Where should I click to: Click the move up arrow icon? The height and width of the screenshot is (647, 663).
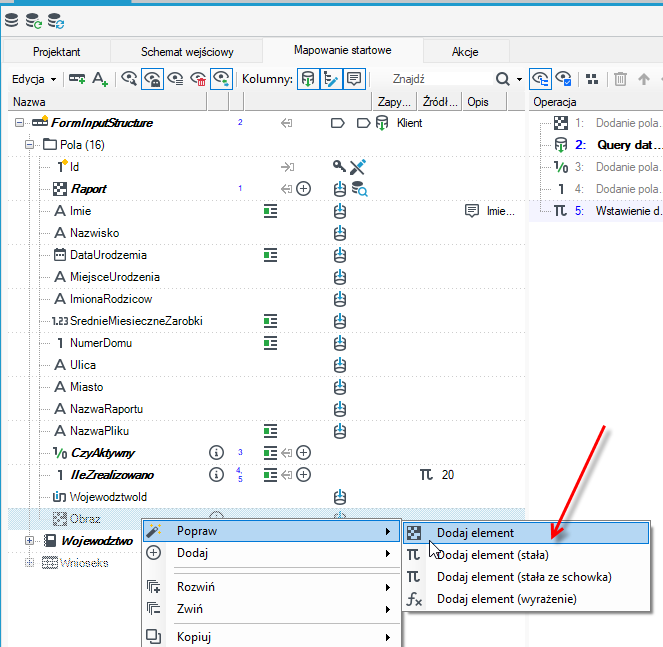(x=644, y=79)
